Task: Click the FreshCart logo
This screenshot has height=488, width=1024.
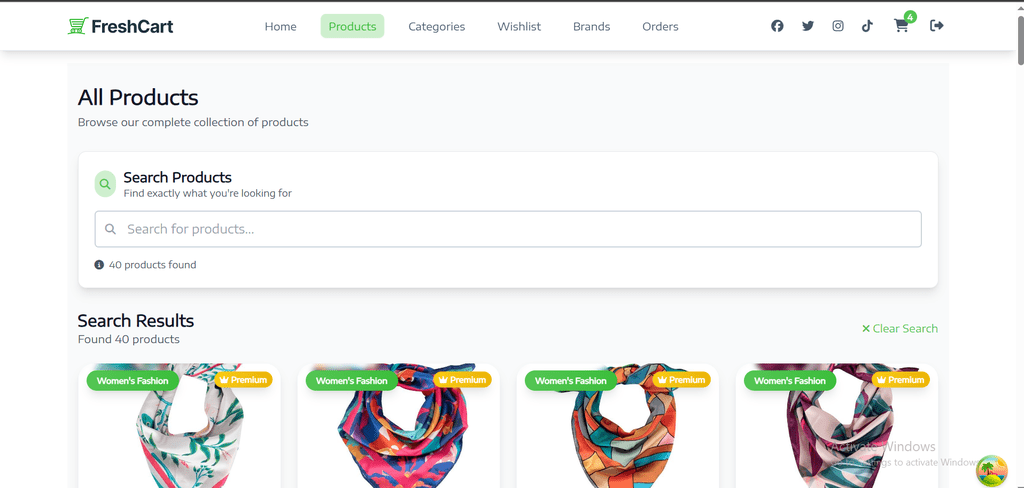Action: pyautogui.click(x=121, y=26)
